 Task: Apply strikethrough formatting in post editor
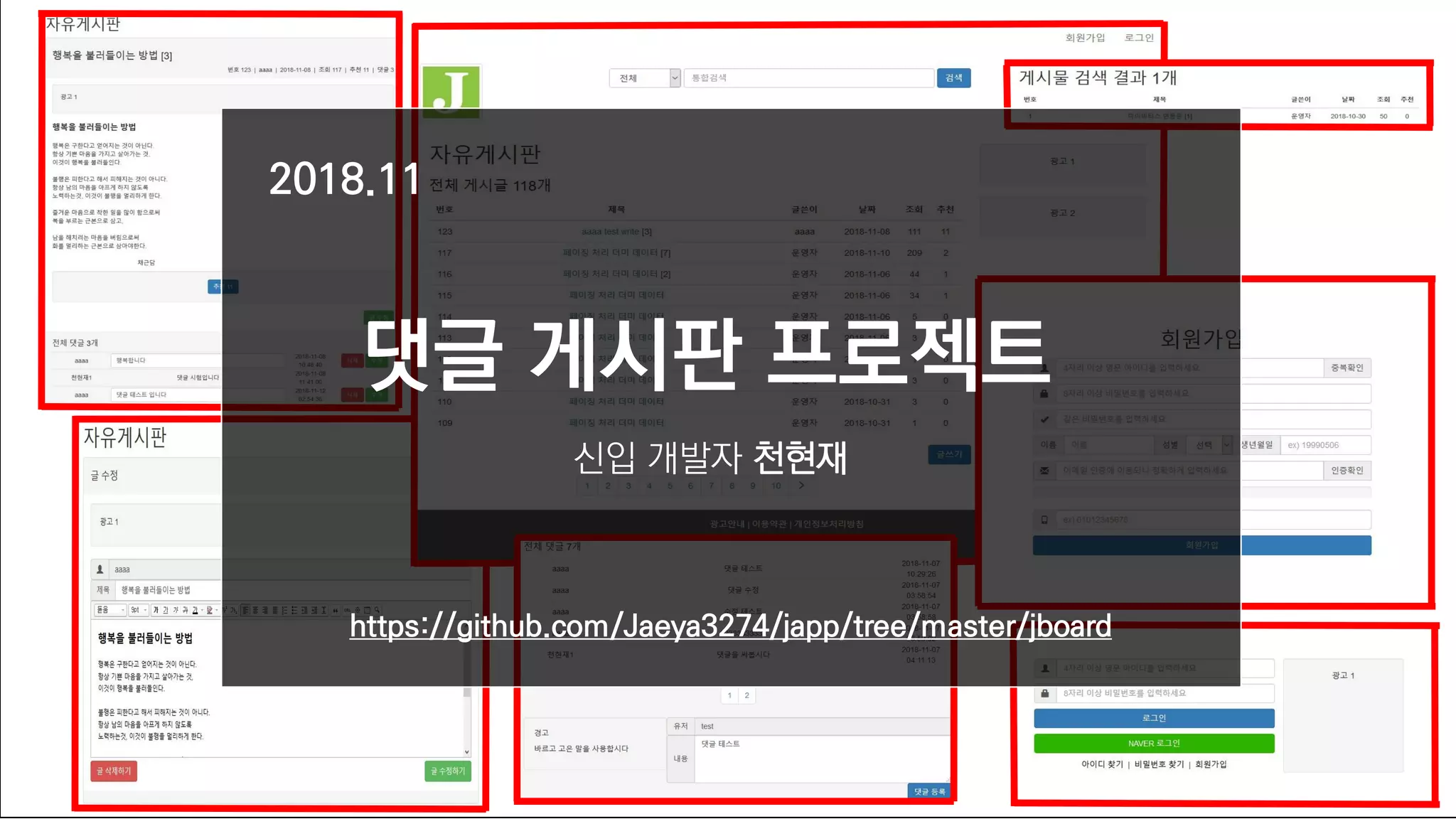pyautogui.click(x=186, y=610)
